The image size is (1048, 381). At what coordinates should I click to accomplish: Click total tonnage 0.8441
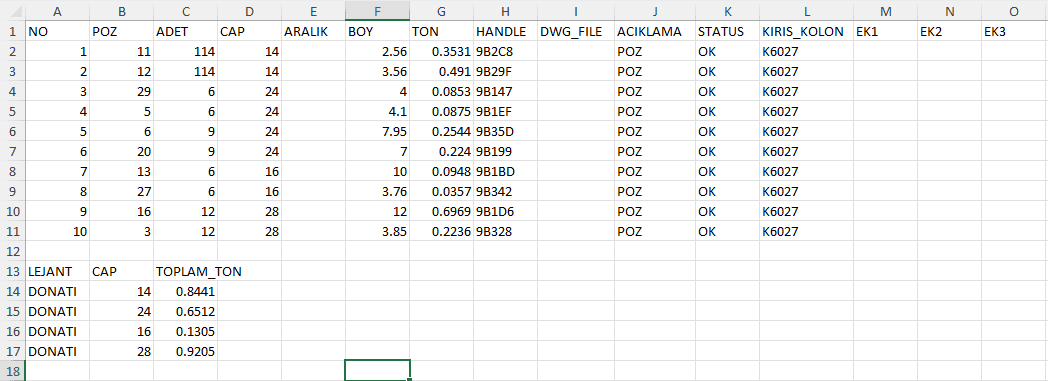click(x=185, y=291)
